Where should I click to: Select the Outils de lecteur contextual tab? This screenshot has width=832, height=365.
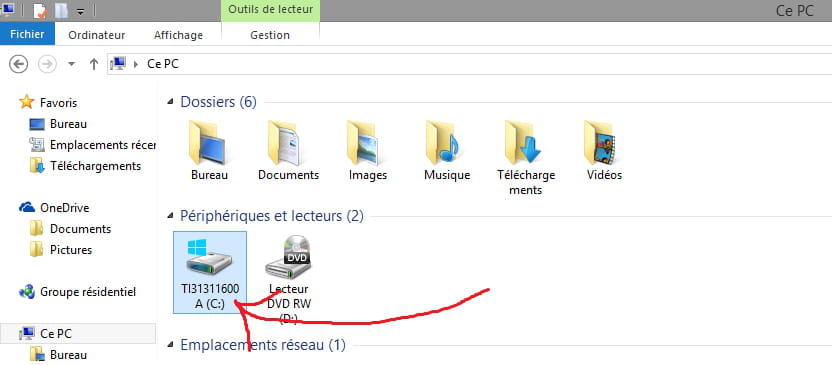[x=271, y=10]
